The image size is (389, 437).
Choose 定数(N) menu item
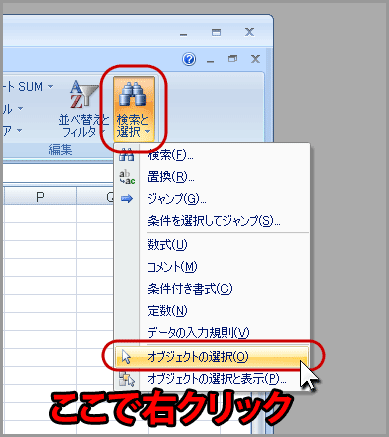[x=211, y=311]
